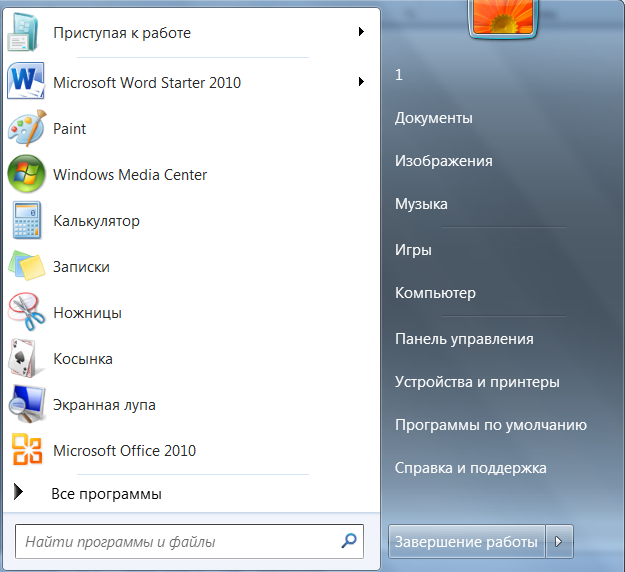Open Программы по умолчанию
Screen dimensions: 625x572
pos(491,425)
